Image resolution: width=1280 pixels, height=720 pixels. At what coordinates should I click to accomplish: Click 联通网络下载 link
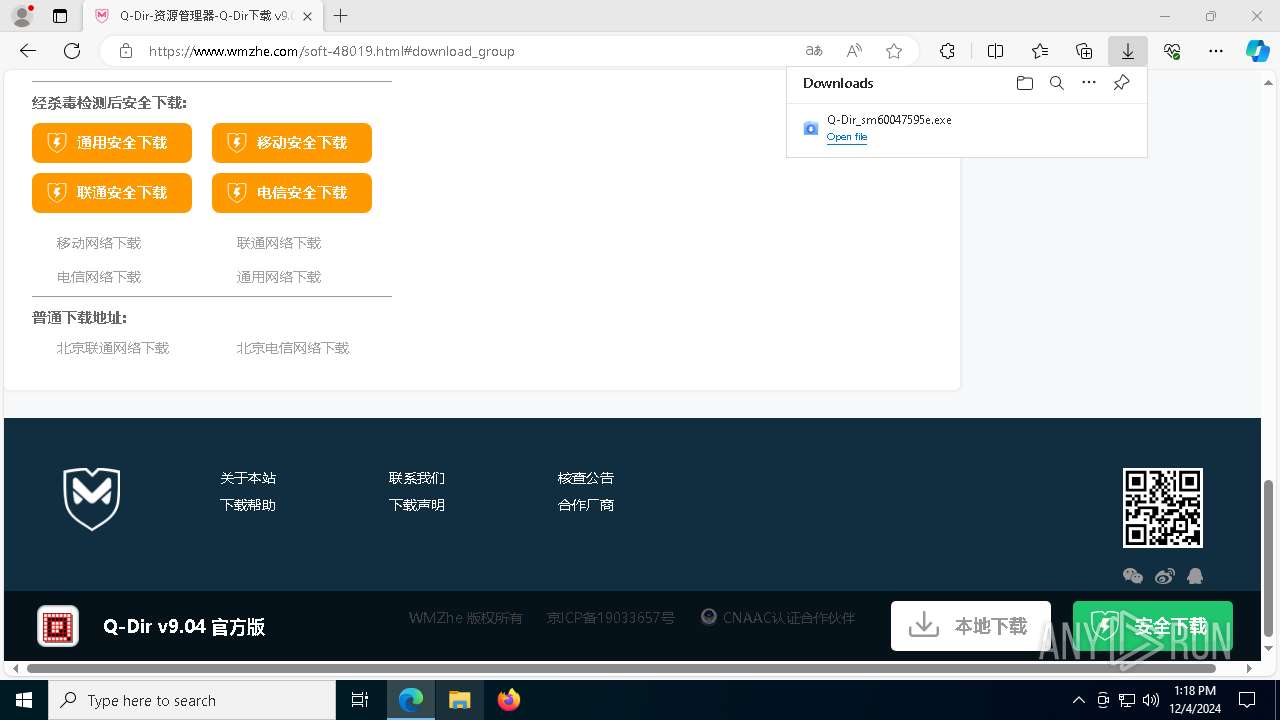tap(279, 243)
